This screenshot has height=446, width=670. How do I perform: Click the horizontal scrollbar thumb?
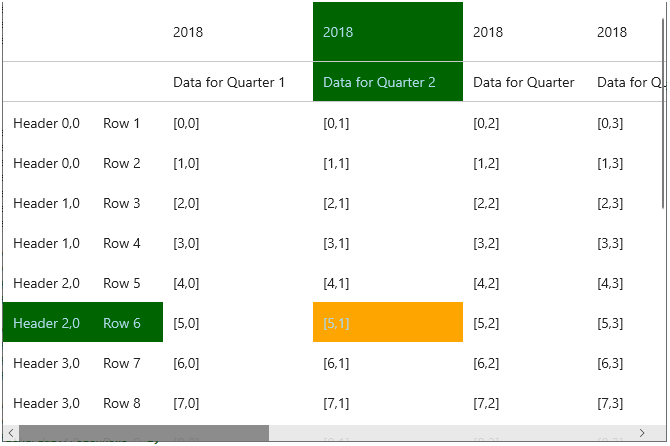(x=143, y=433)
